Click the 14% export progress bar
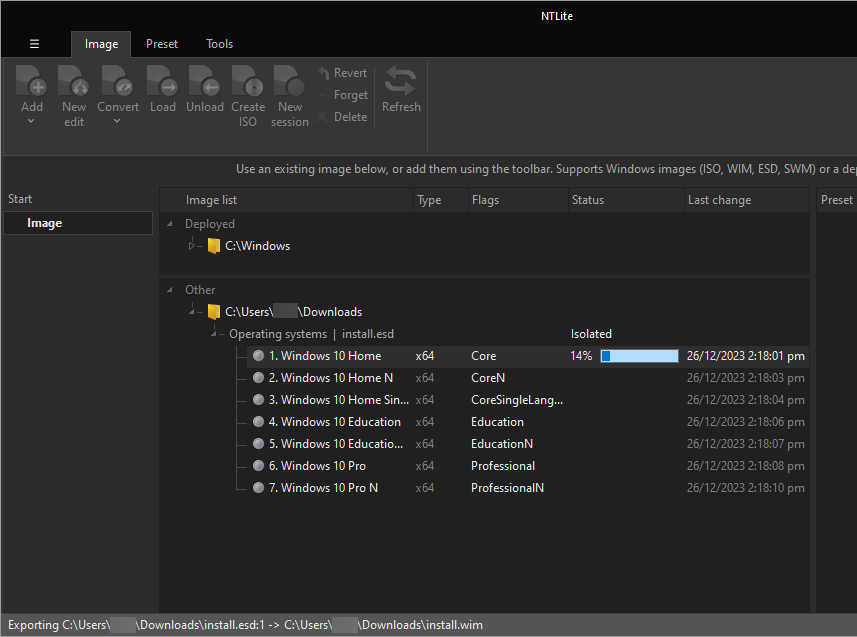 point(639,356)
